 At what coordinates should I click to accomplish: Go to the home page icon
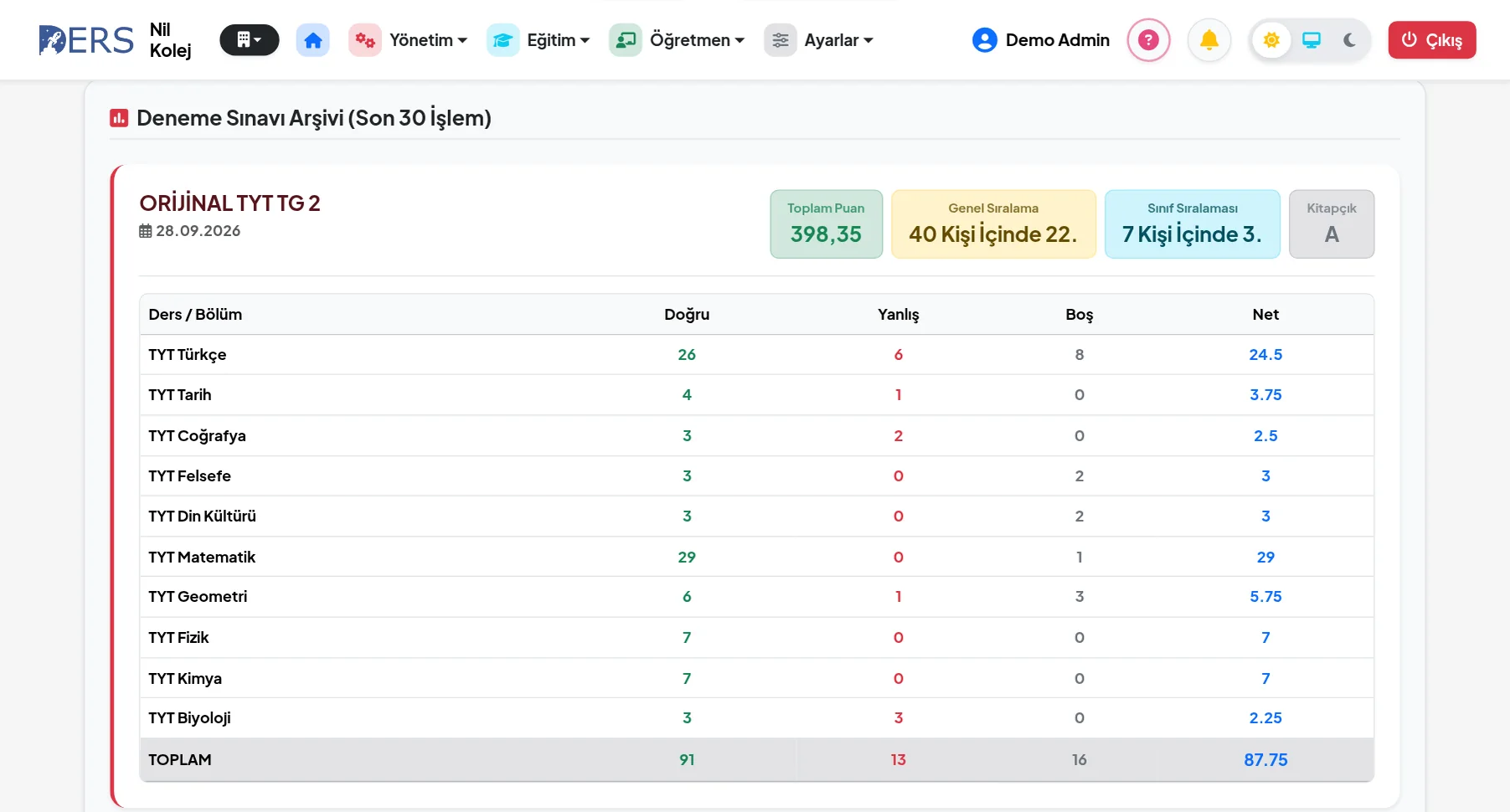point(312,40)
